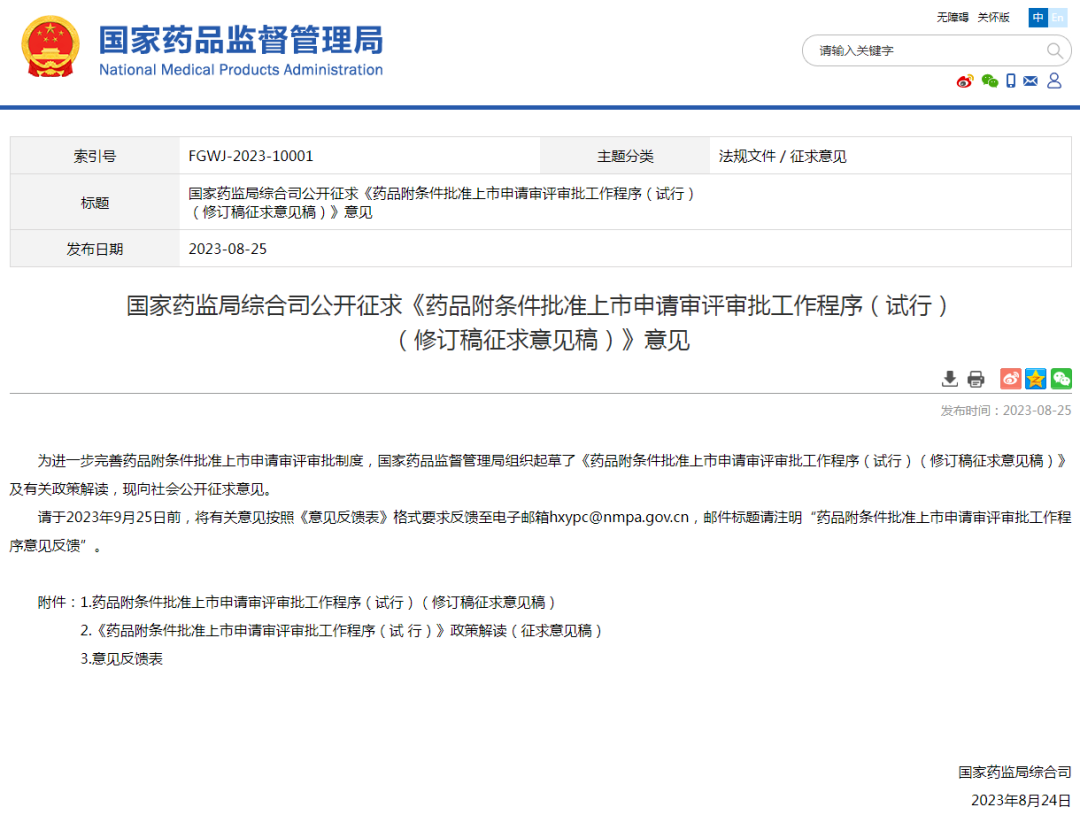Switch language to Chinese (中)
Screen dimensions: 1080x815
click(x=1037, y=17)
